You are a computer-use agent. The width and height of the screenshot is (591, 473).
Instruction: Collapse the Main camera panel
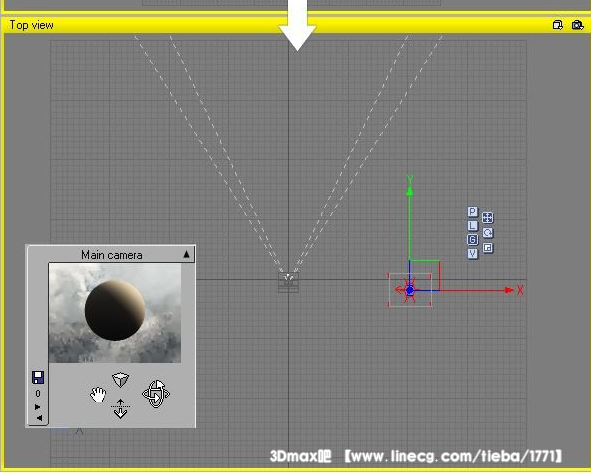point(186,254)
